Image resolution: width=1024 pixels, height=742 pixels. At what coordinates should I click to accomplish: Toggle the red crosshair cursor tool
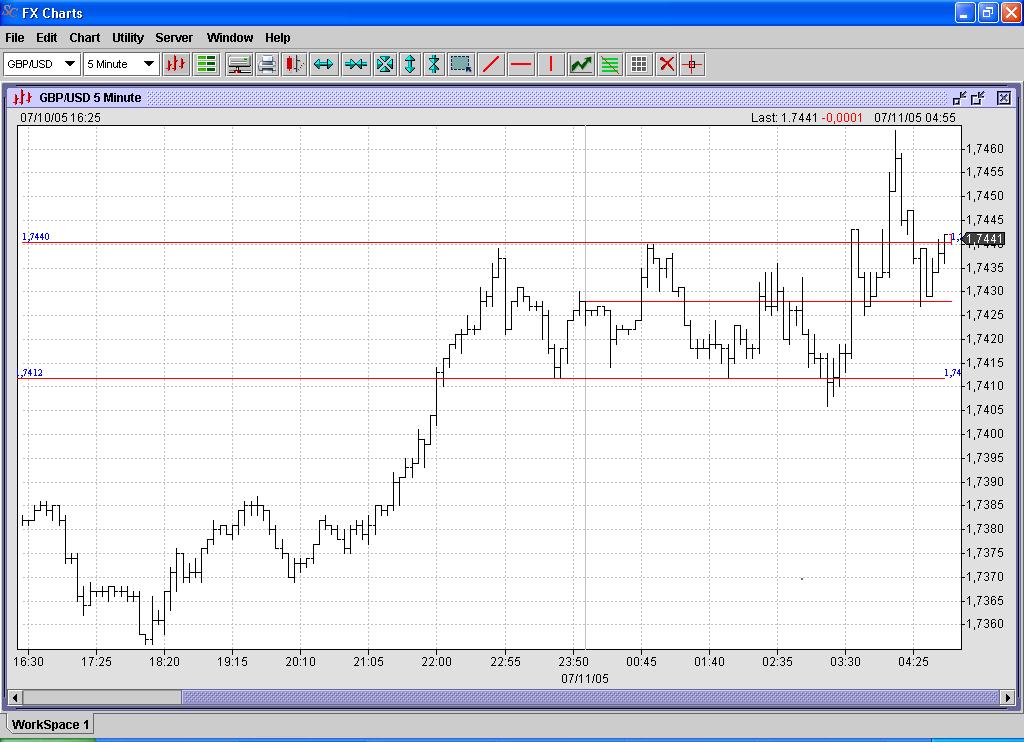pos(692,64)
